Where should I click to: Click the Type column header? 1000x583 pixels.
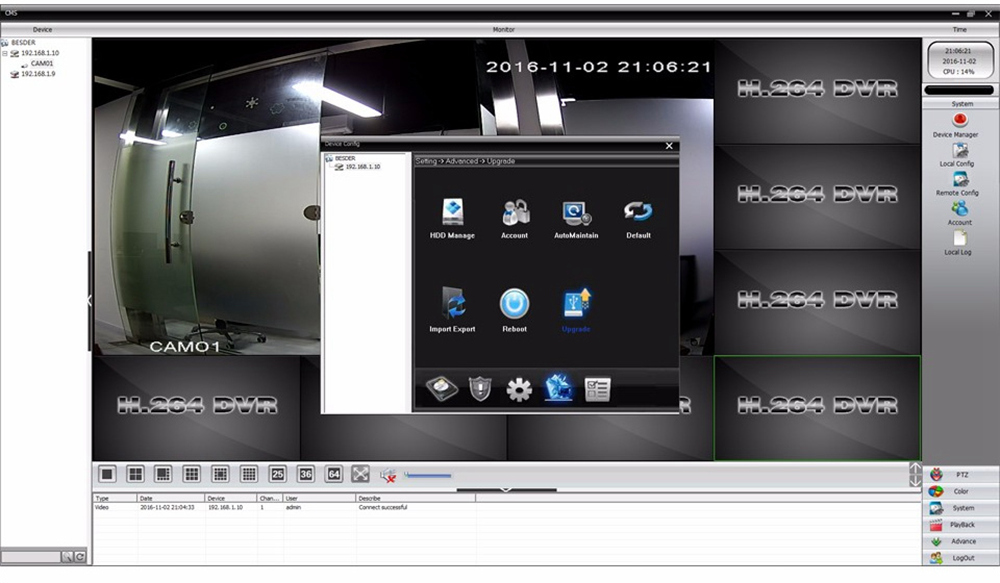click(115, 498)
